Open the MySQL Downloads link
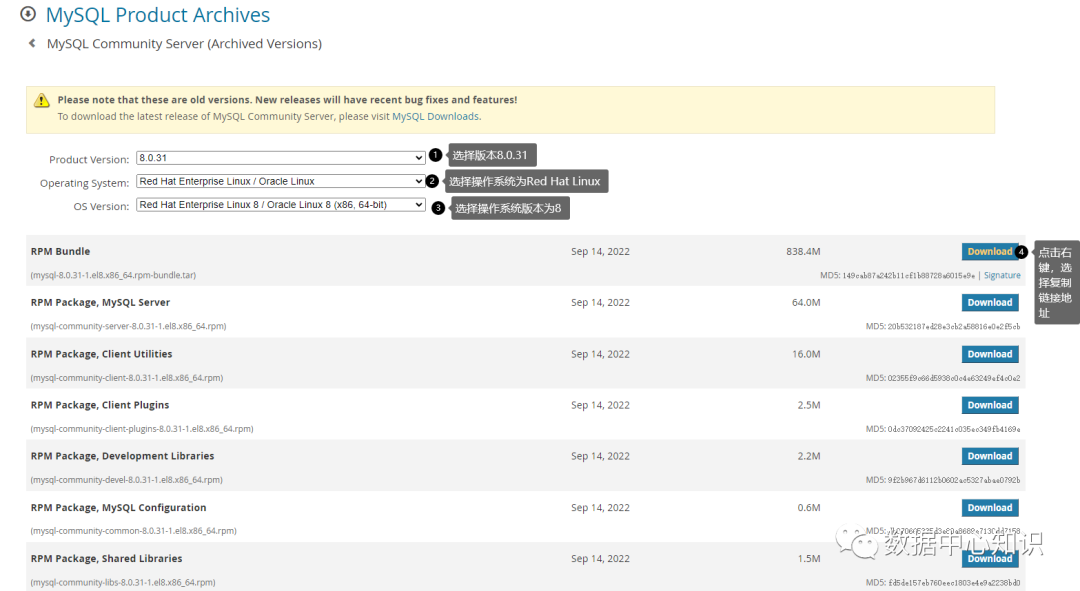 435,117
